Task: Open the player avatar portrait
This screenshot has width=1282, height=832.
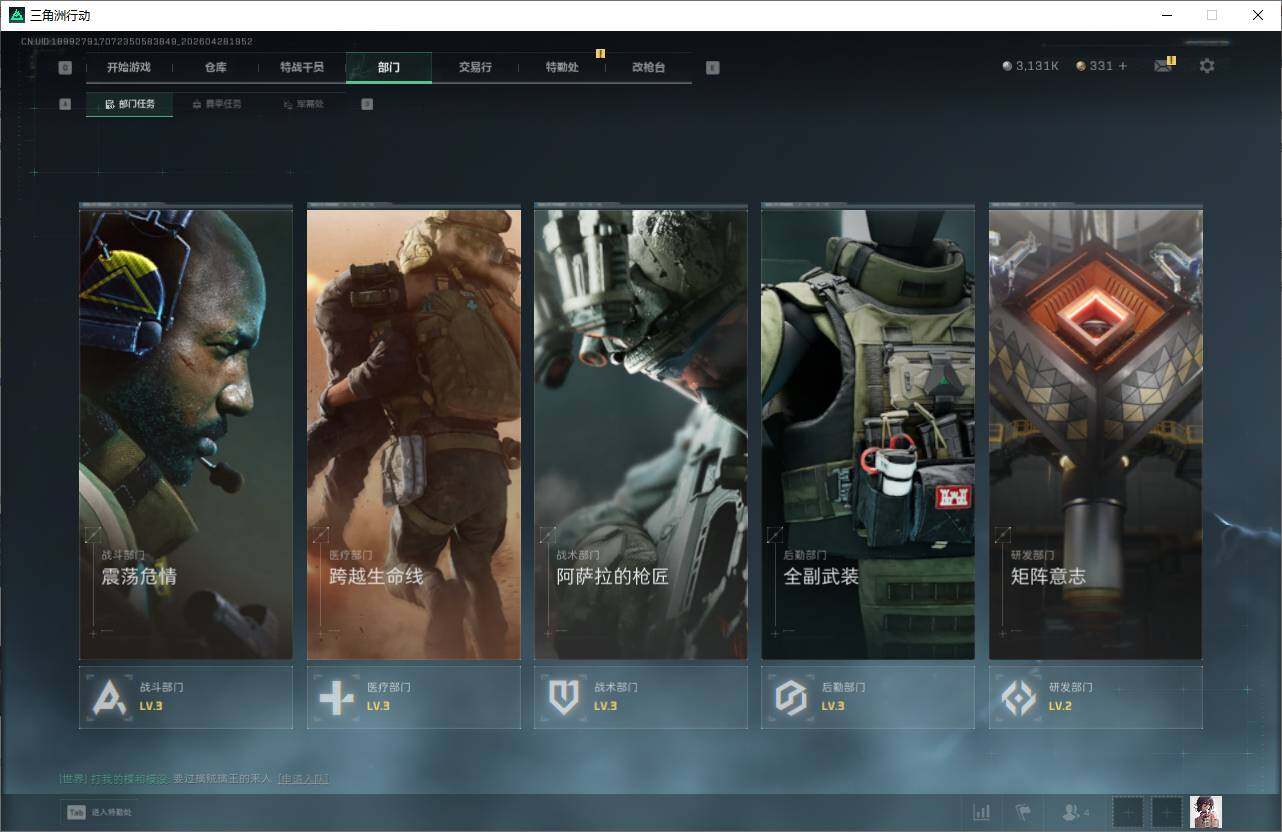Action: pos(1205,812)
